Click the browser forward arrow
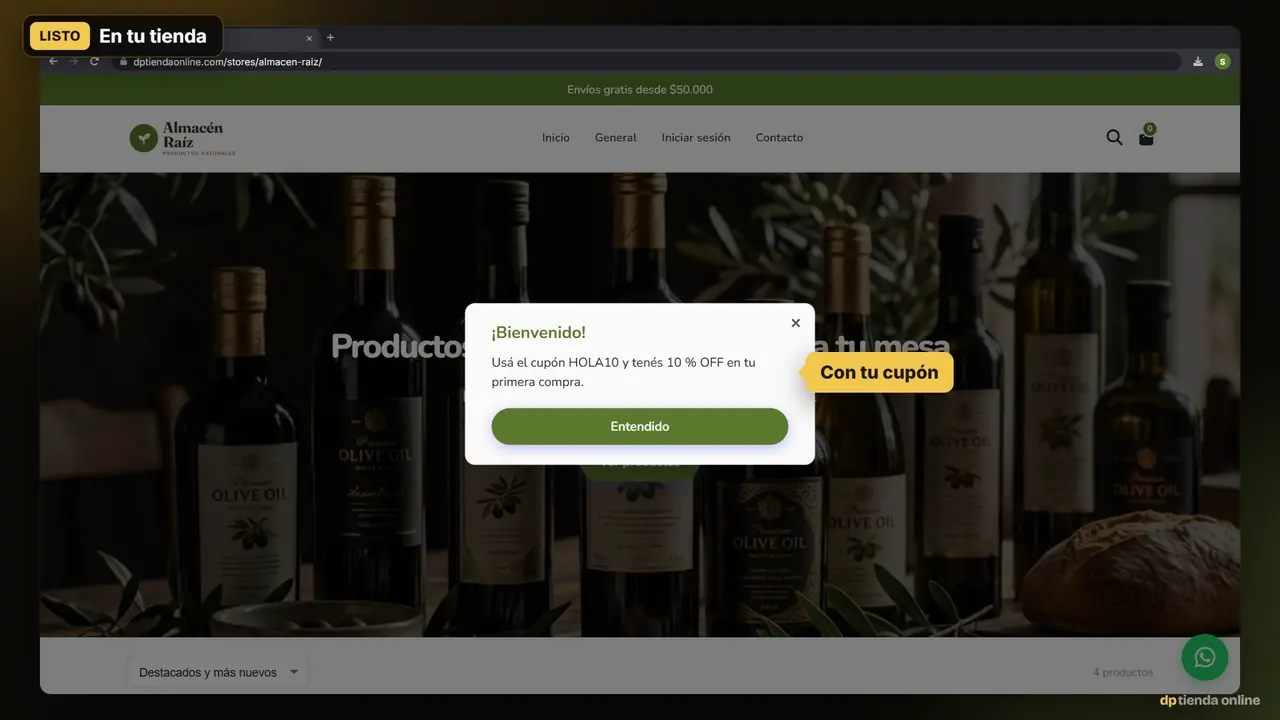 pos(73,62)
